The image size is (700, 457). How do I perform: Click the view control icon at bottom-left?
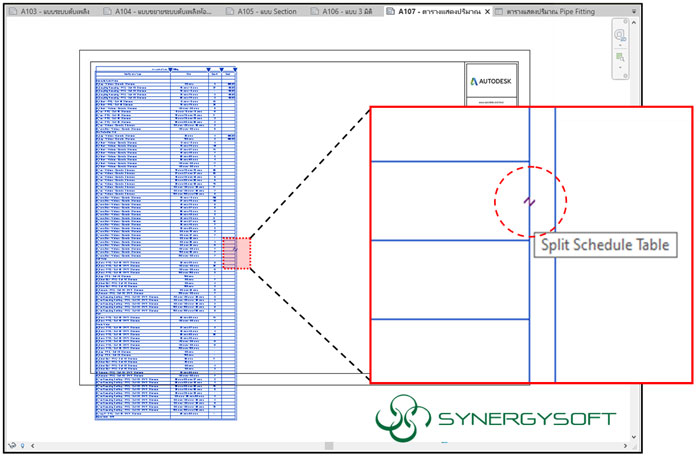coord(12,445)
